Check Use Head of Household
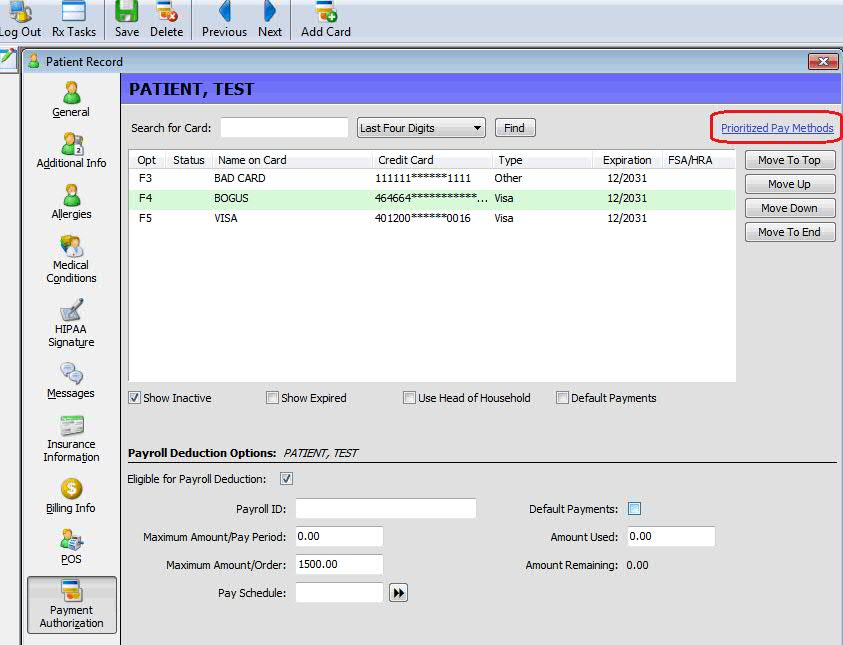 click(x=409, y=398)
